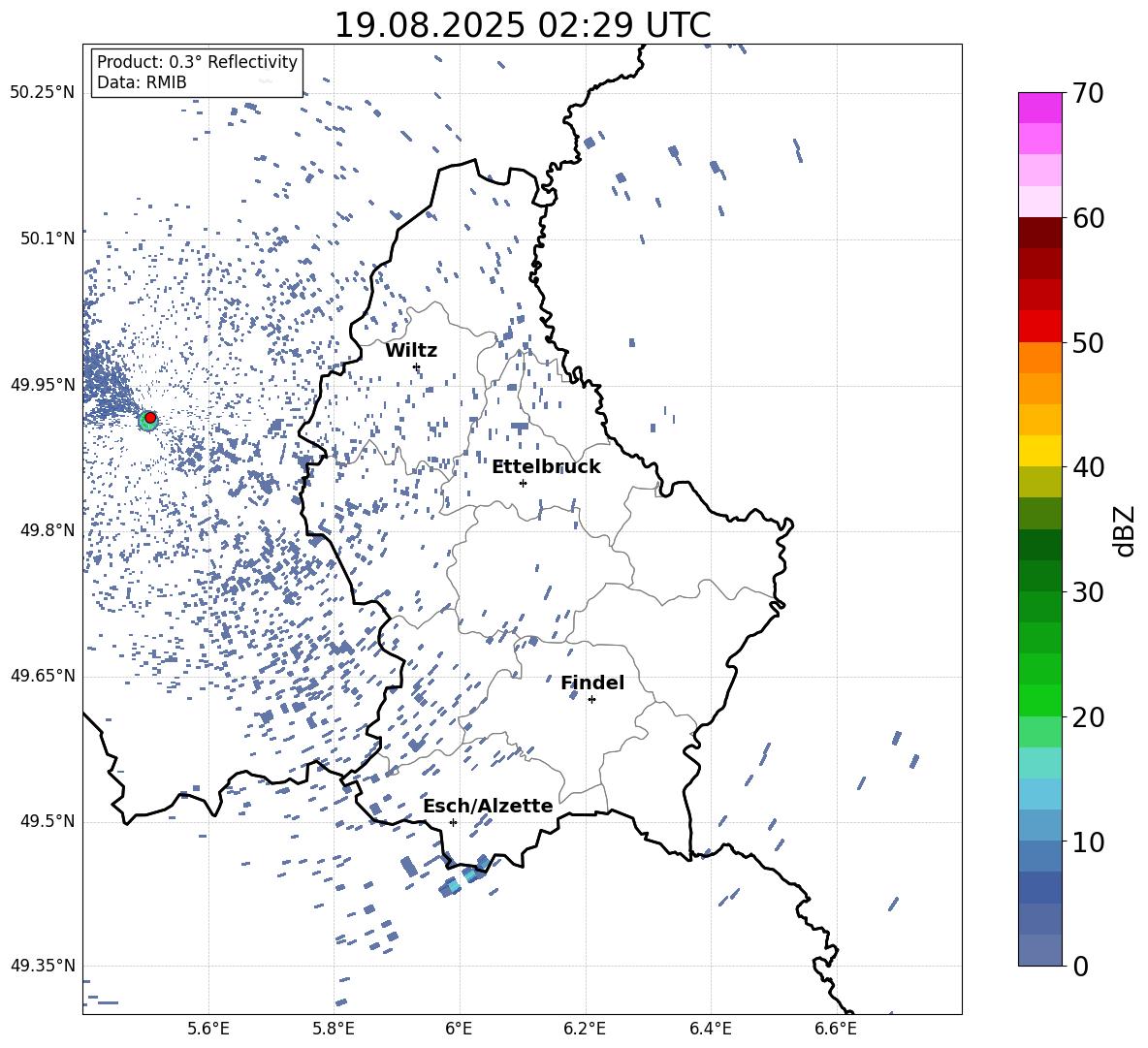Click the colorbar tick label 60
This screenshot has height=1048, width=1148.
click(x=1088, y=218)
